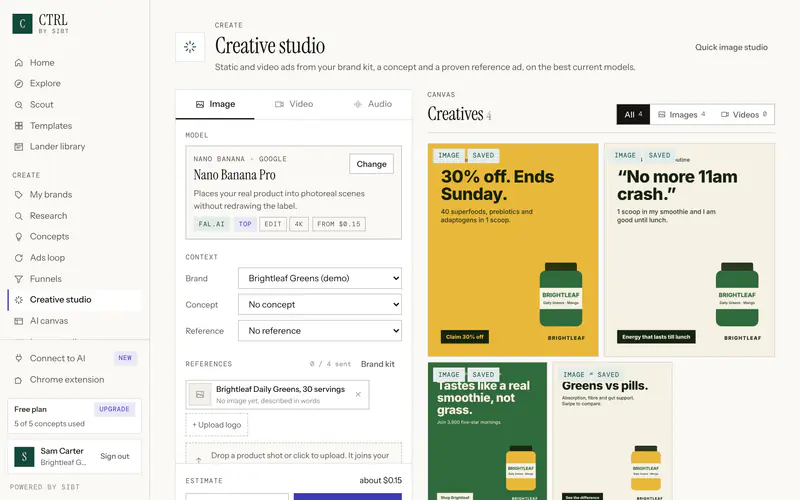This screenshot has width=800, height=500.
Task: Filter creatives by Videos
Action: (x=744, y=114)
